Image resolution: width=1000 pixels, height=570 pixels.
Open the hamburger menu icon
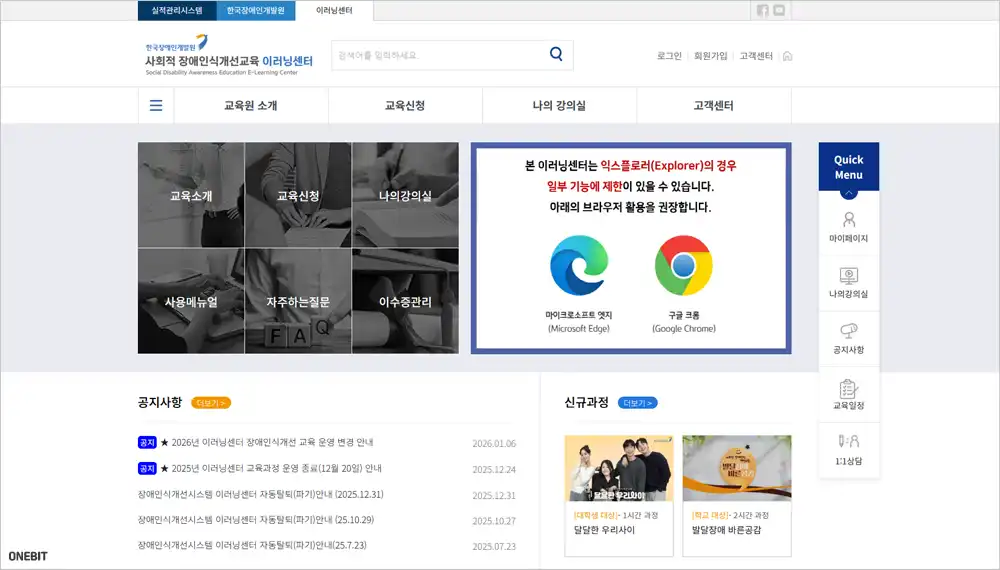pyautogui.click(x=156, y=105)
